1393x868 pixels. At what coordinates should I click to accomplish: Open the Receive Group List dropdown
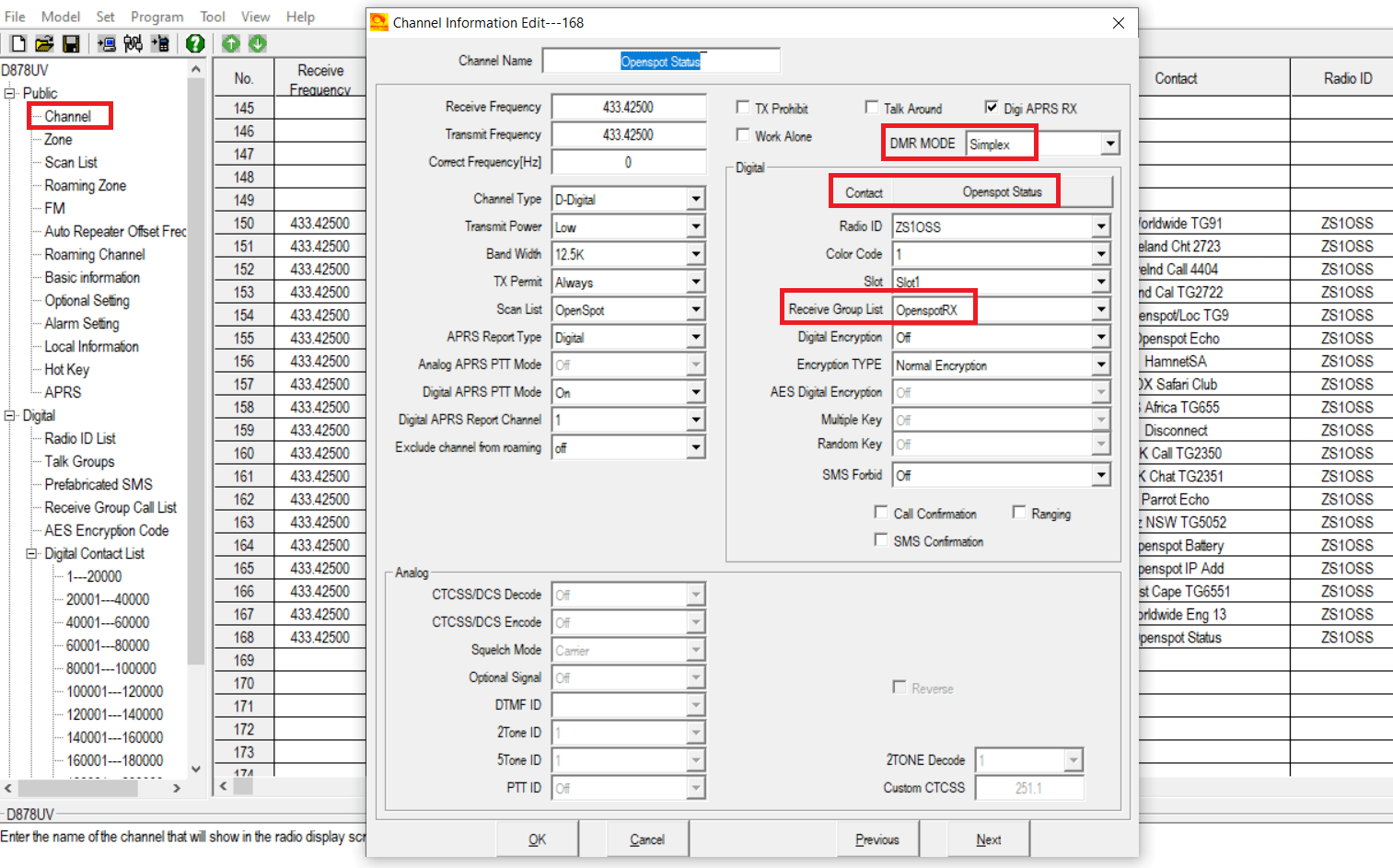click(x=1101, y=309)
